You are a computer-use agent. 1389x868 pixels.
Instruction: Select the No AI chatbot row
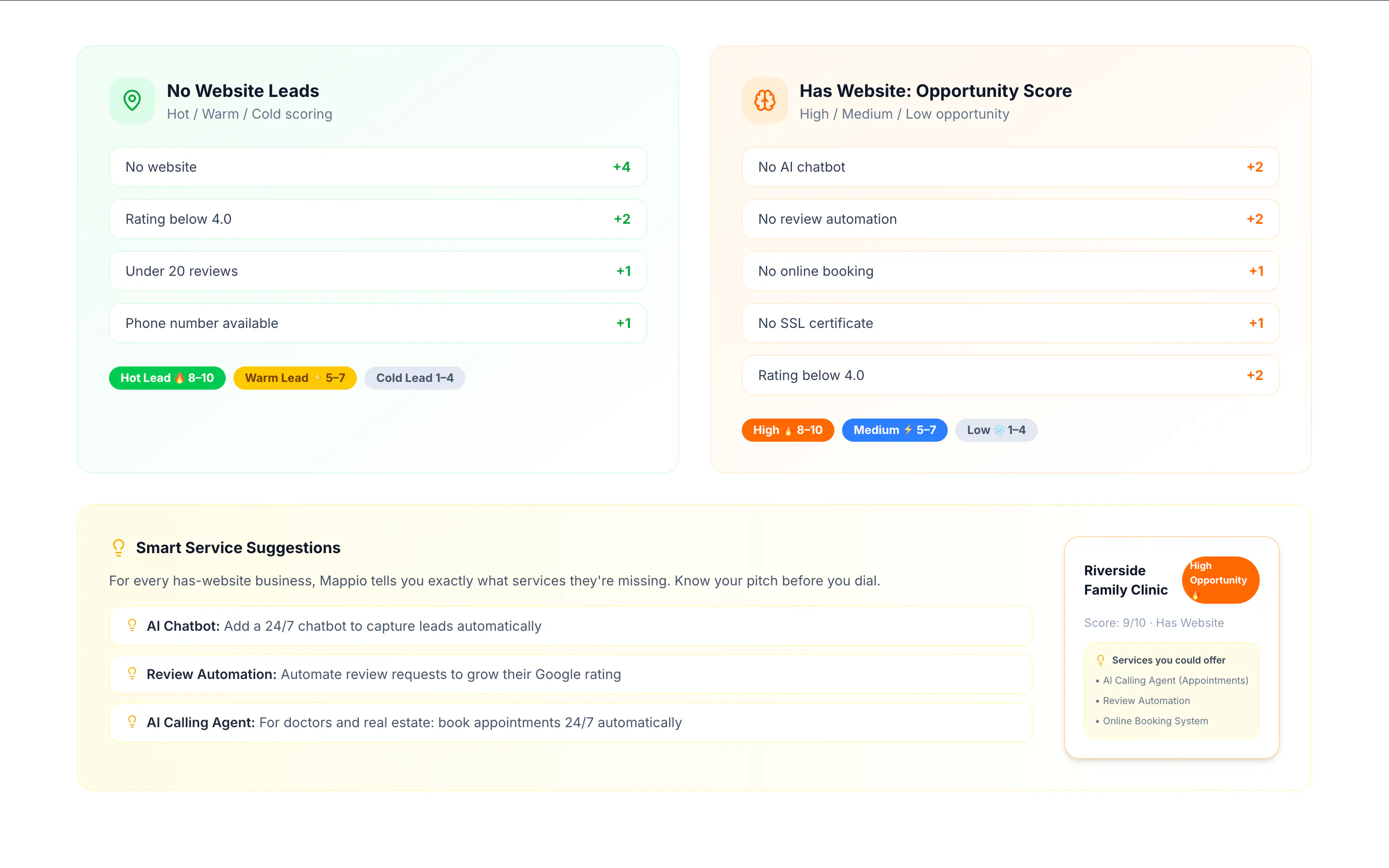point(1010,167)
